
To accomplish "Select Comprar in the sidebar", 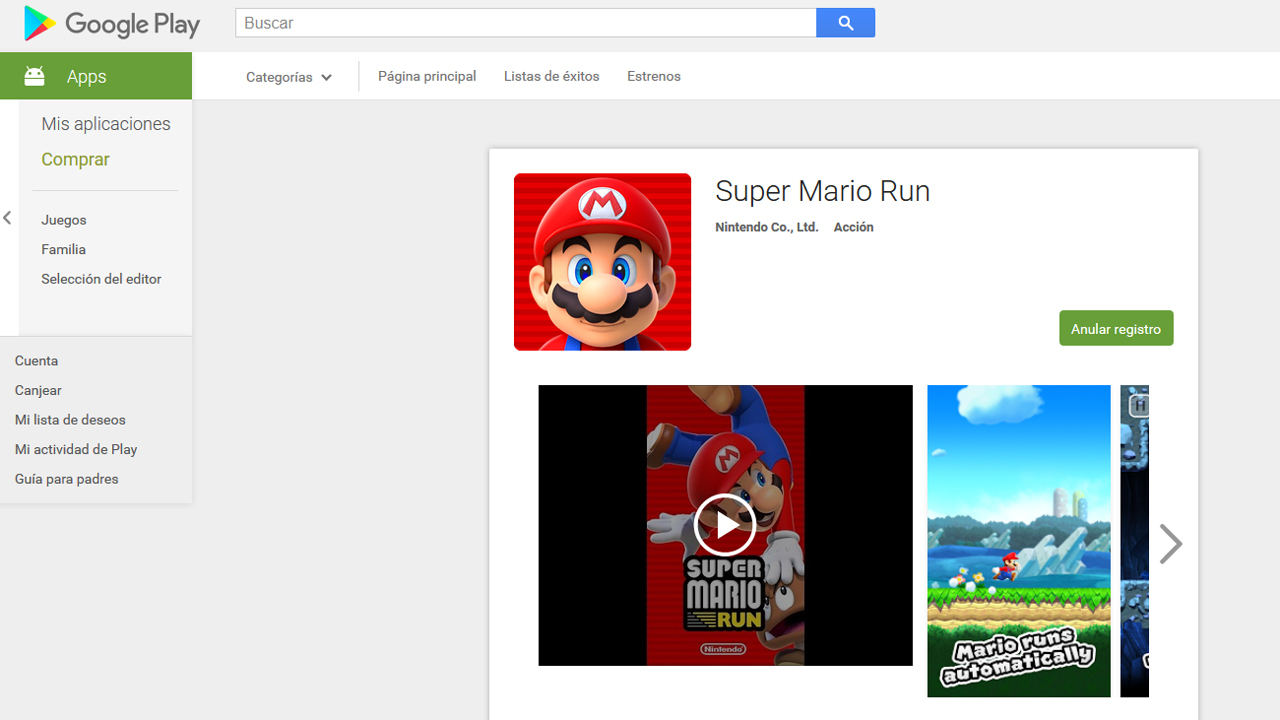I will click(75, 159).
